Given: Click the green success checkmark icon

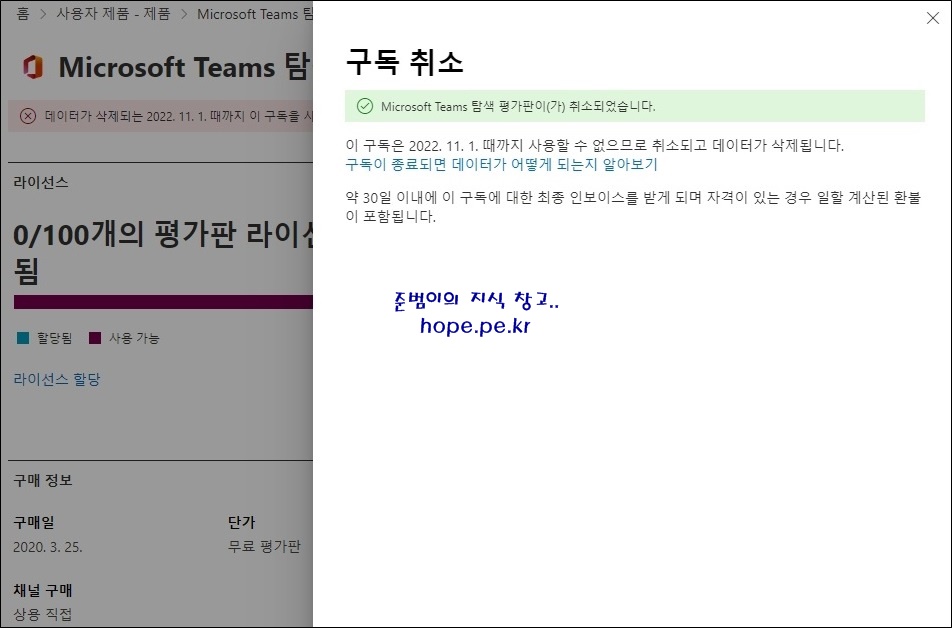Looking at the screenshot, I should tap(364, 106).
